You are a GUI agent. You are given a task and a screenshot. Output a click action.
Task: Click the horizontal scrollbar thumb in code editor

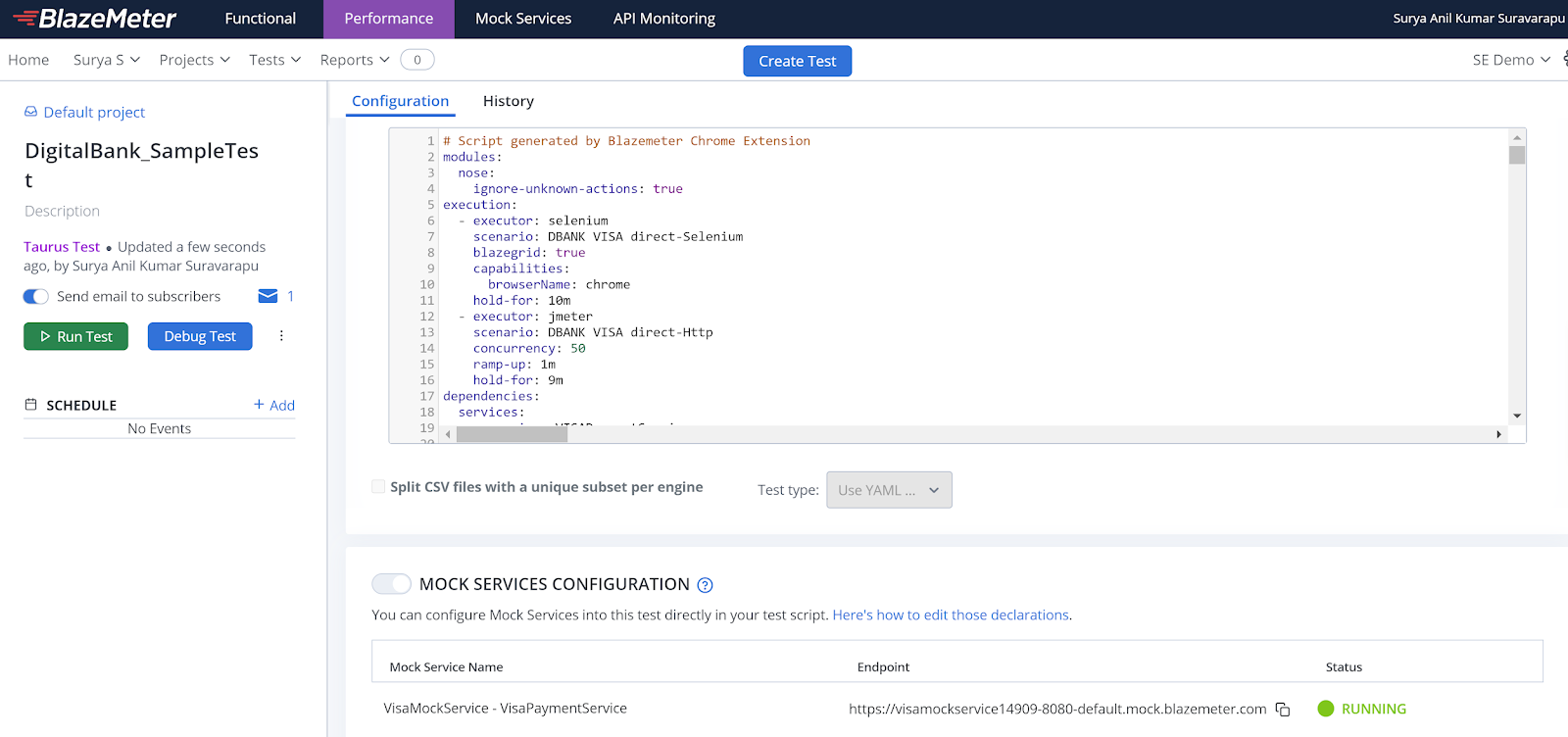[512, 434]
